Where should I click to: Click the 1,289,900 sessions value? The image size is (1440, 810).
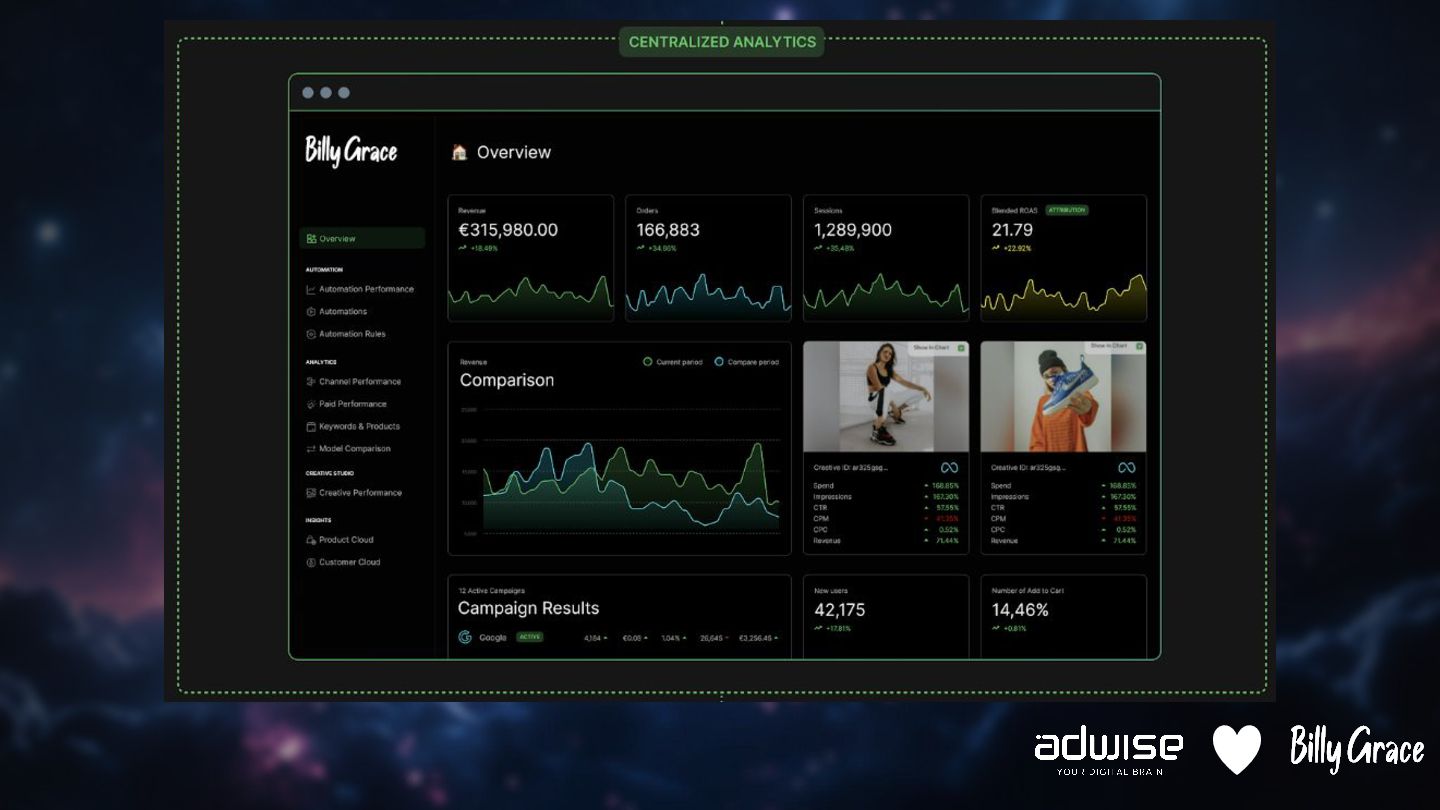click(853, 230)
